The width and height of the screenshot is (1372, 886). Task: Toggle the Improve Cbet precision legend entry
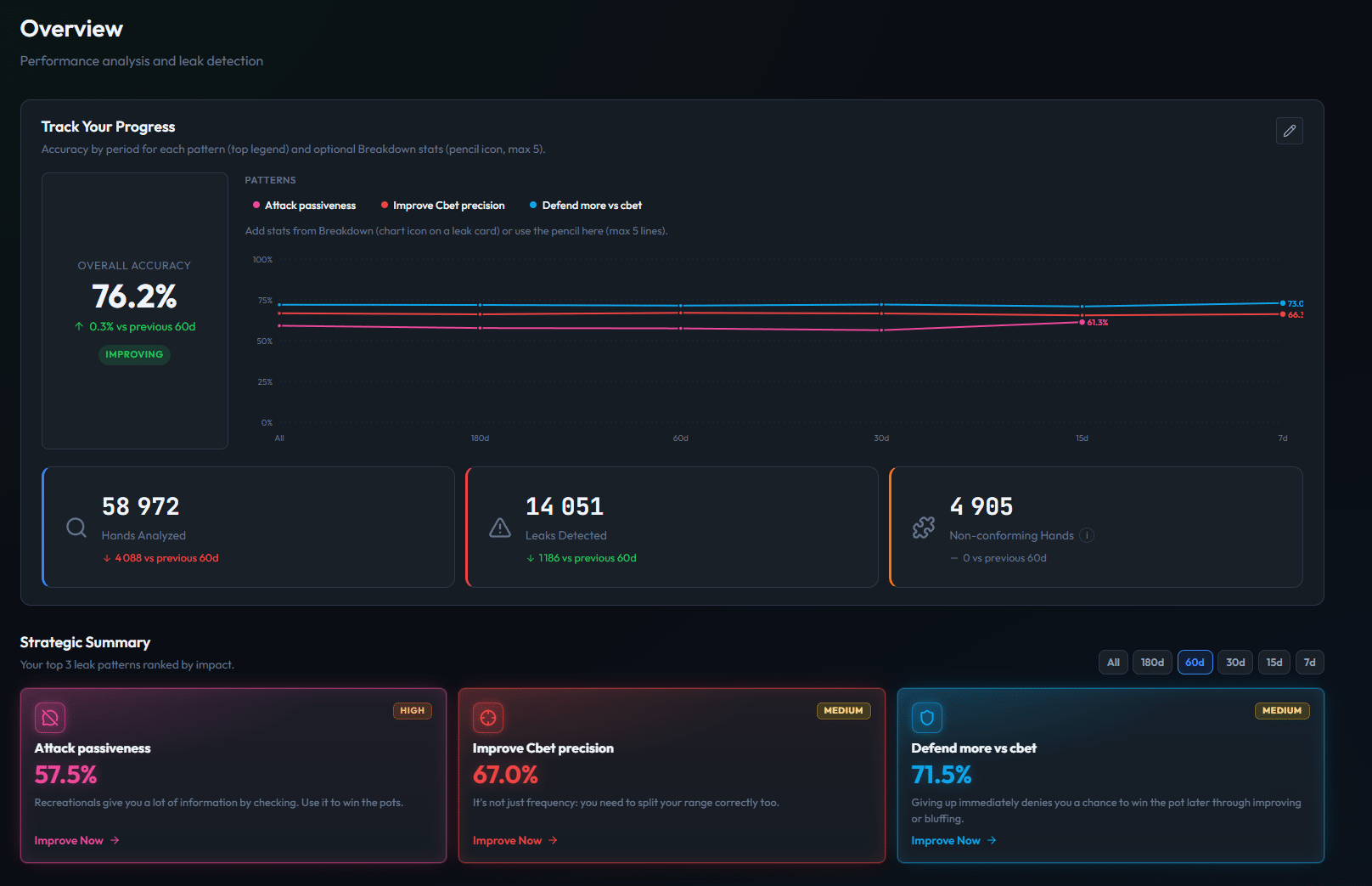click(442, 206)
